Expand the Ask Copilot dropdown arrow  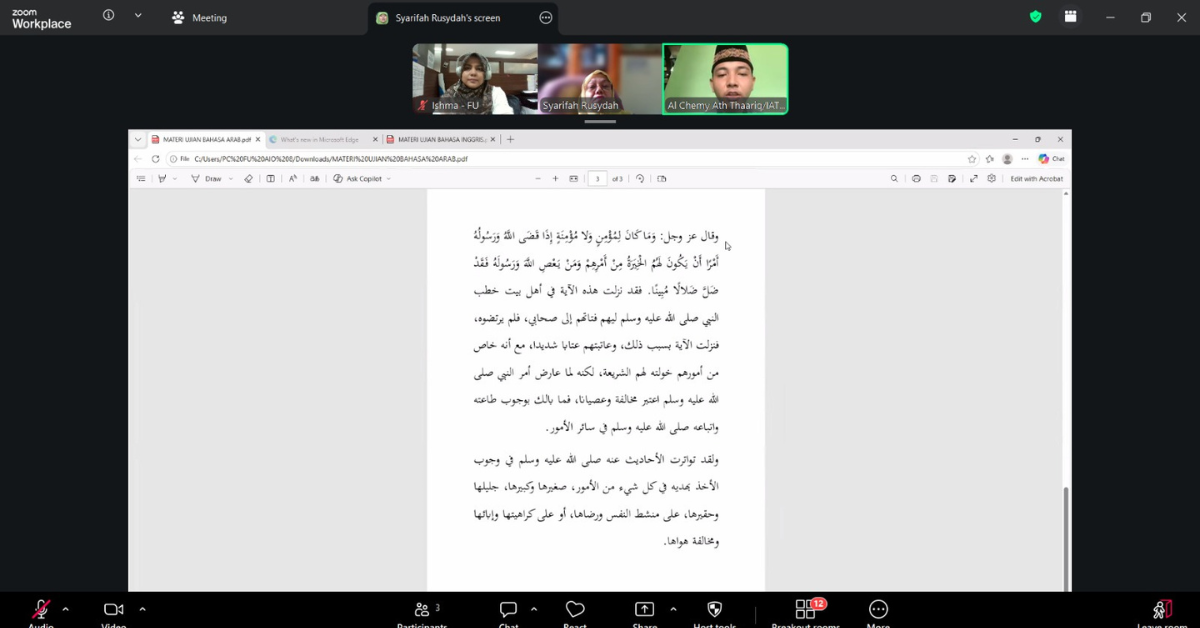[389, 179]
